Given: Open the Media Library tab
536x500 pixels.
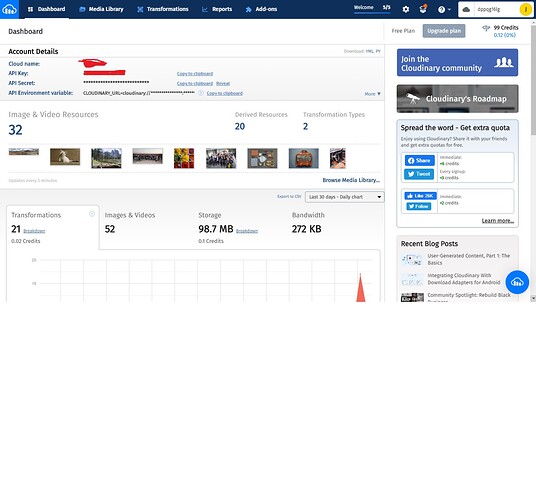Looking at the screenshot, I should (x=101, y=9).
